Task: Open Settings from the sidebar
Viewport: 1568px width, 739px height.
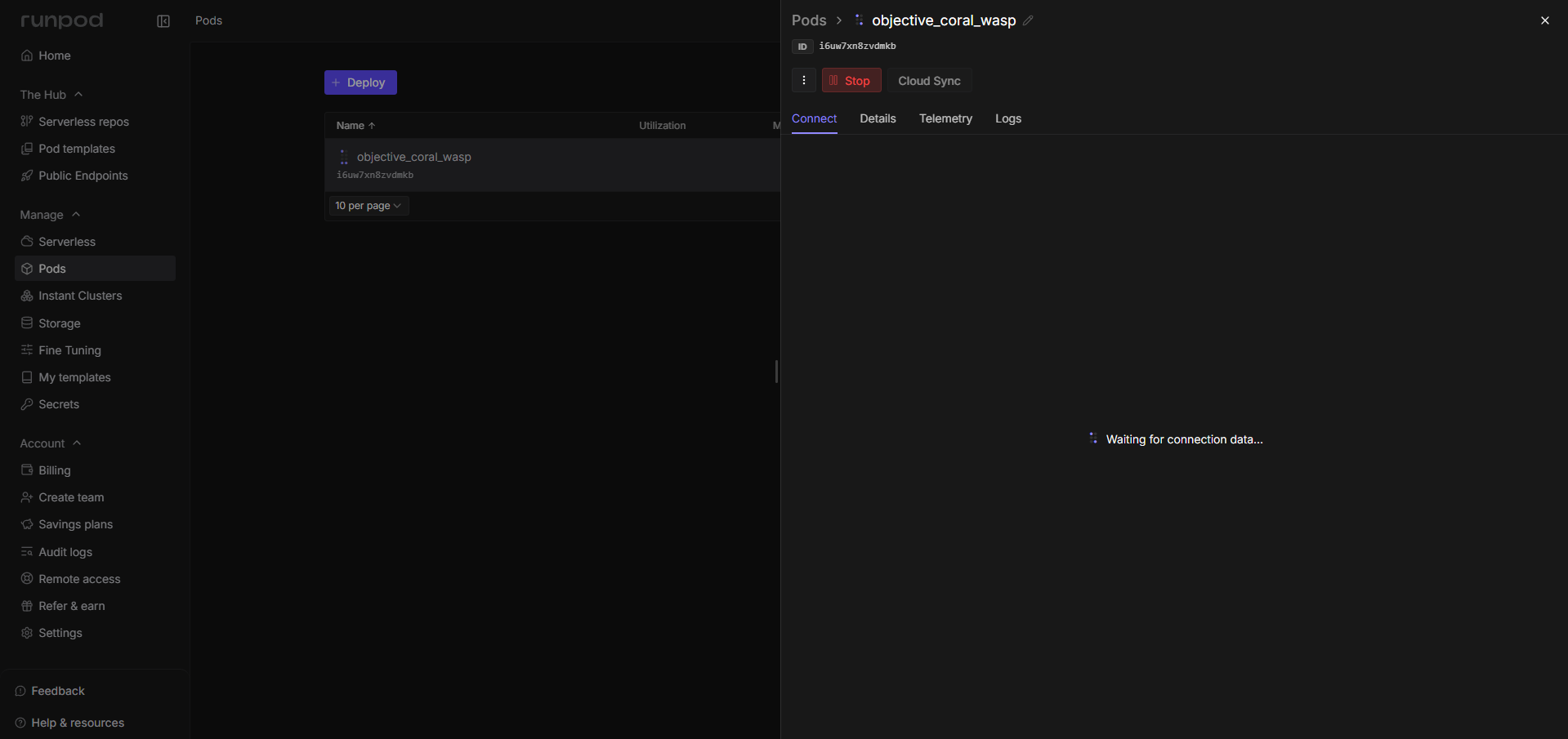Action: coord(60,633)
